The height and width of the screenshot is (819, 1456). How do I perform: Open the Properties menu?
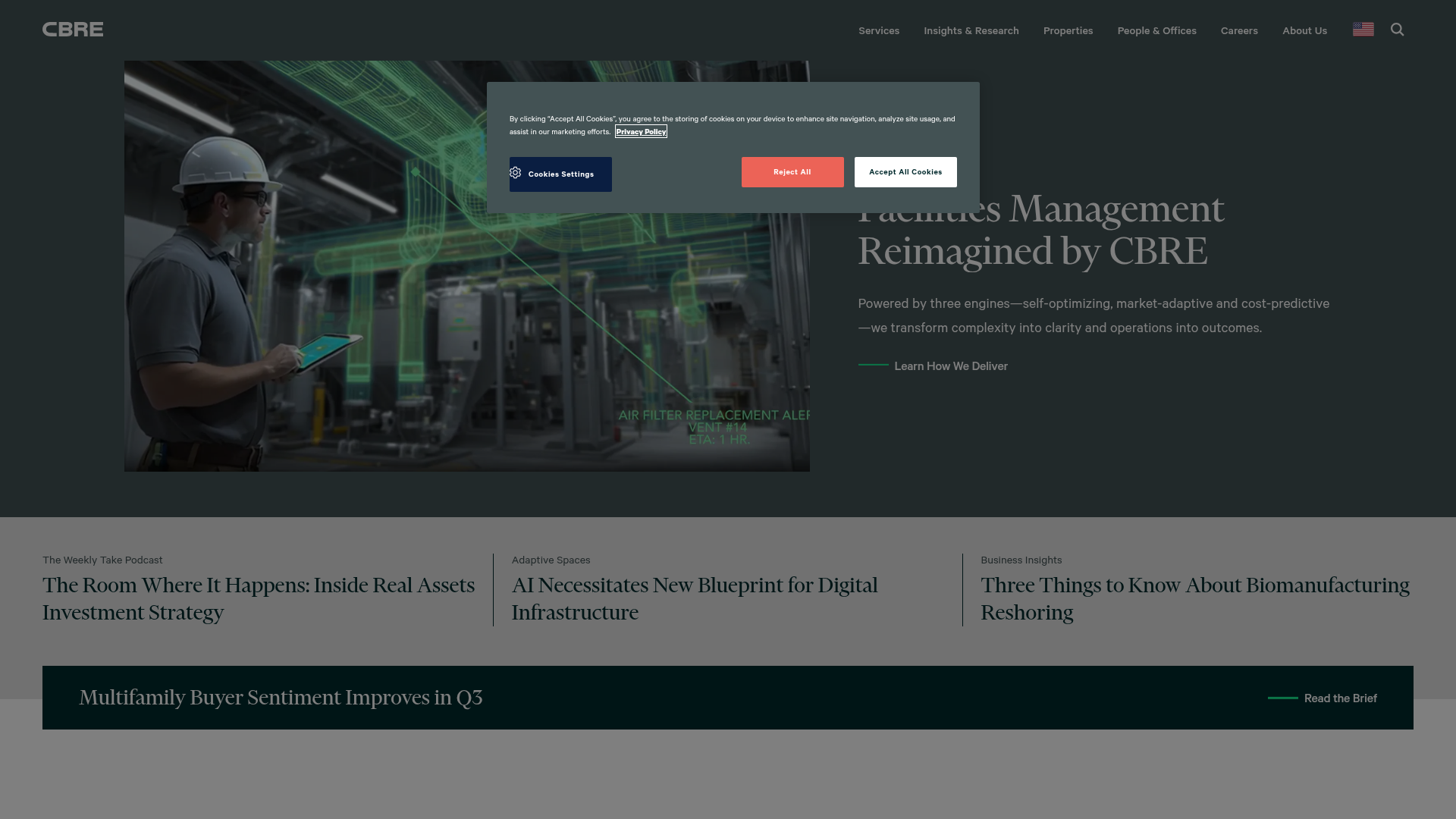(x=1068, y=30)
